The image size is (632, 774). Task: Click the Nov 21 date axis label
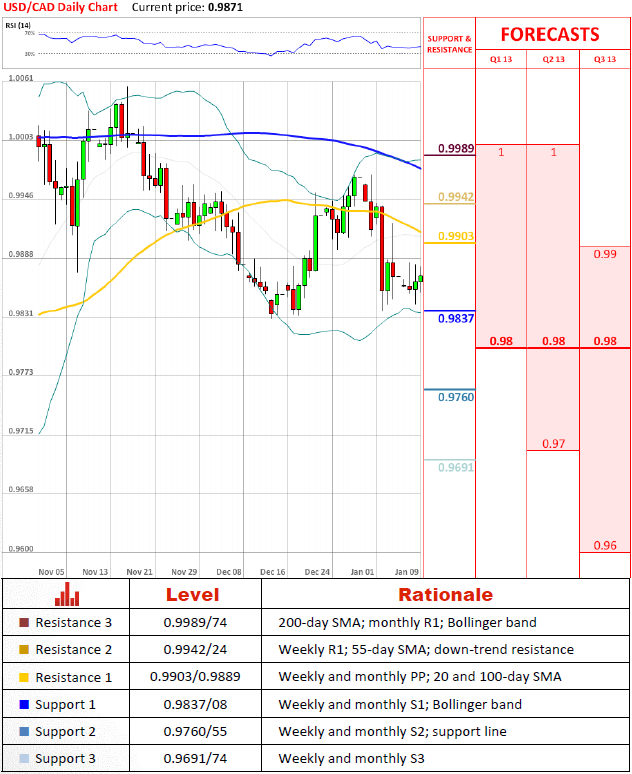pos(139,572)
